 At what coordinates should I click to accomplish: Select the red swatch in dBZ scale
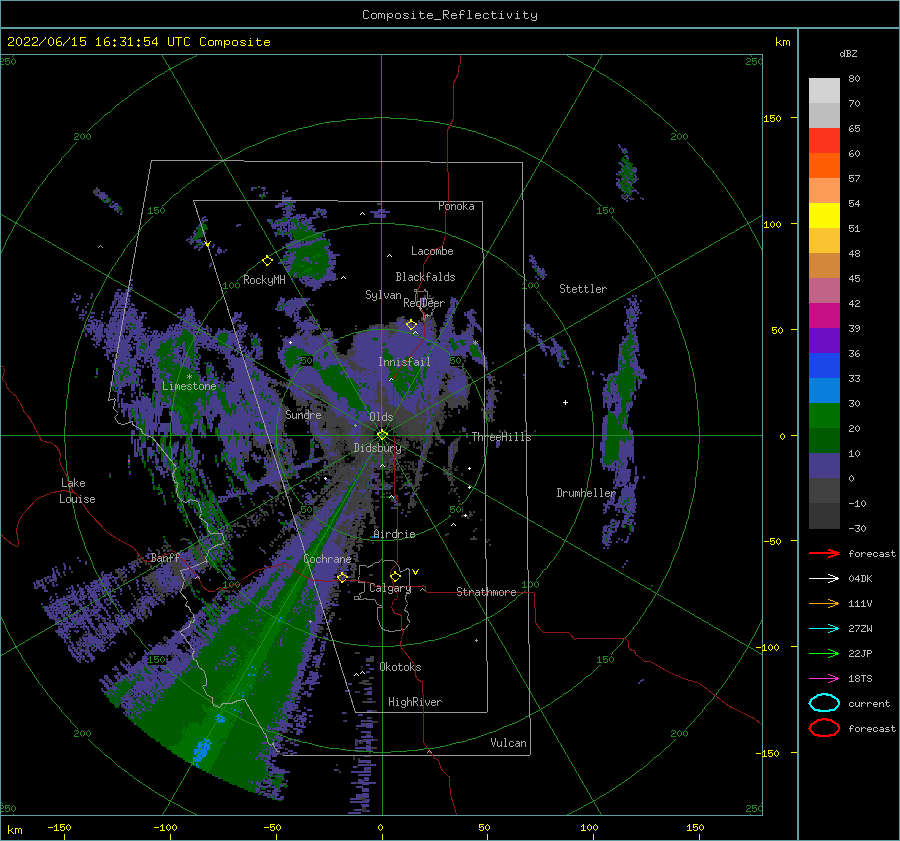pos(824,140)
